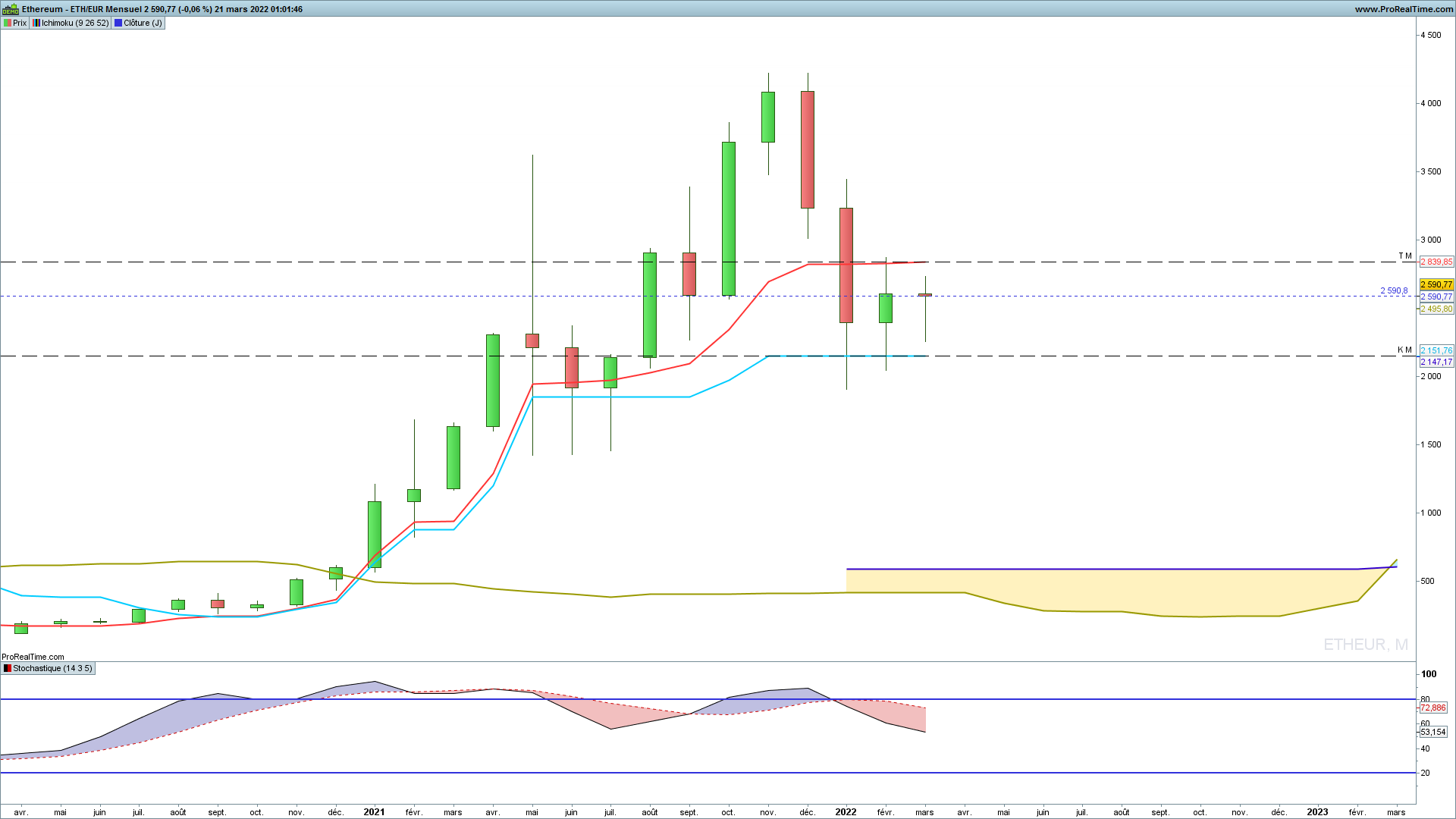Open the Ichimoku (9 26 52) settings
This screenshot has width=1456, height=819.
71,23
